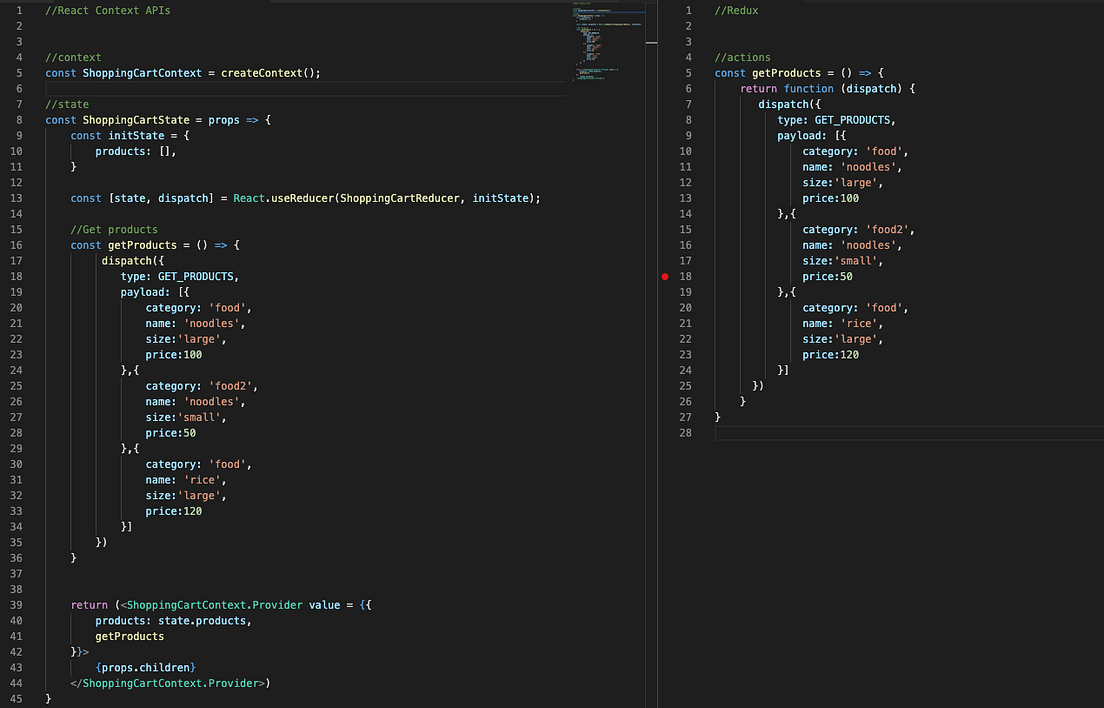Focus the left editor pane with React Context code
Viewport: 1104px width, 708px height.
point(300,450)
